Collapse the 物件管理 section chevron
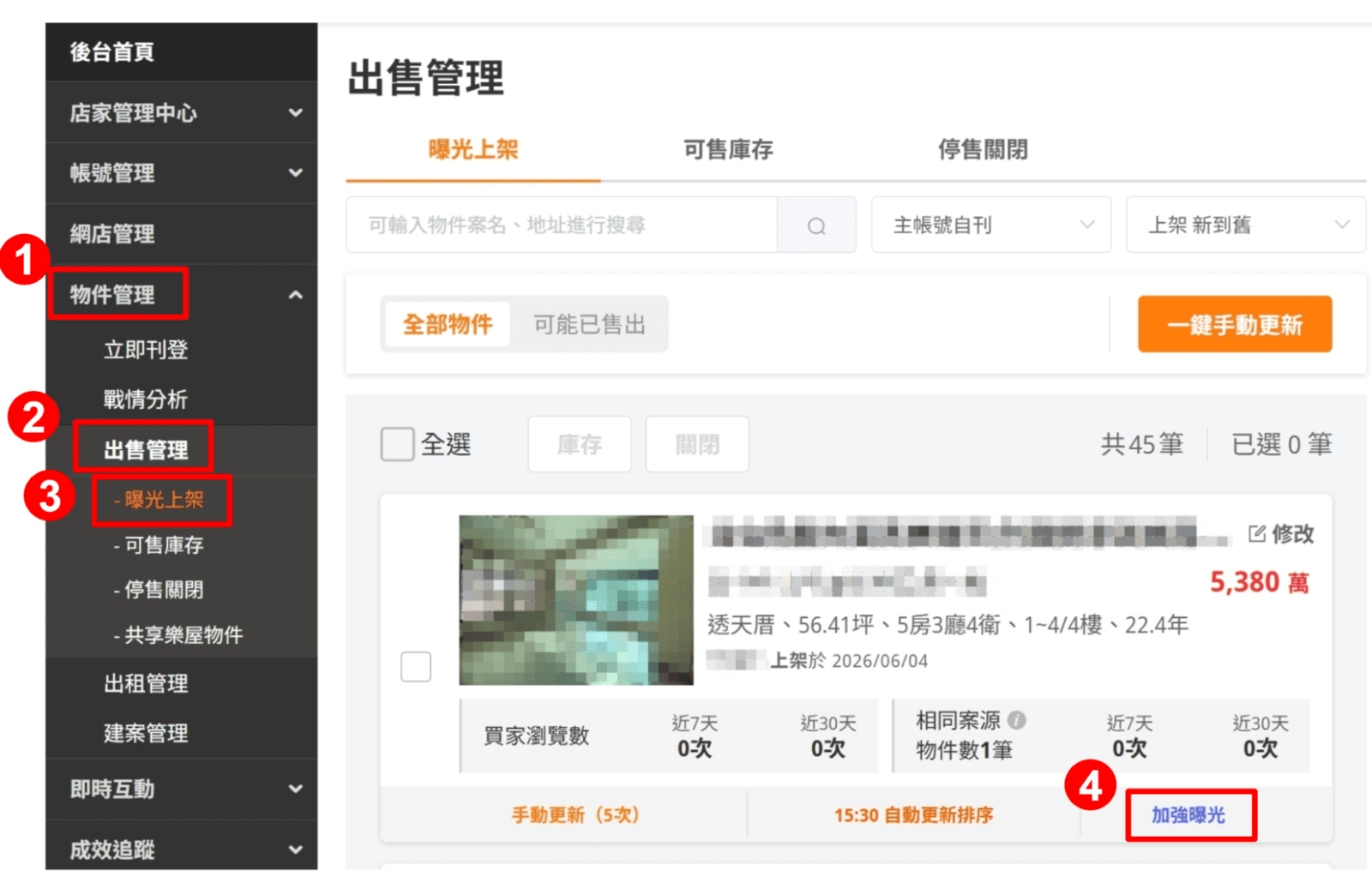 coord(295,295)
